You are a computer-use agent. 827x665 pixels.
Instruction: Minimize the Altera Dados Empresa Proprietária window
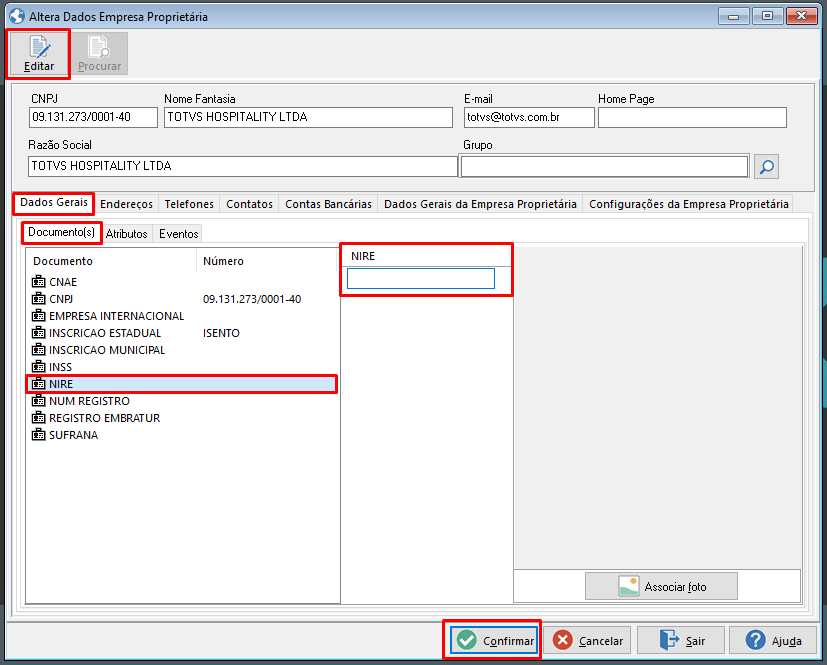tap(733, 16)
